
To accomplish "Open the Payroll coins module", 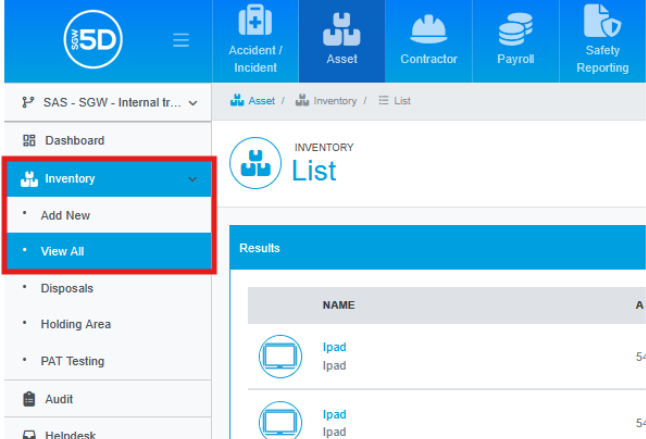I will (515, 40).
